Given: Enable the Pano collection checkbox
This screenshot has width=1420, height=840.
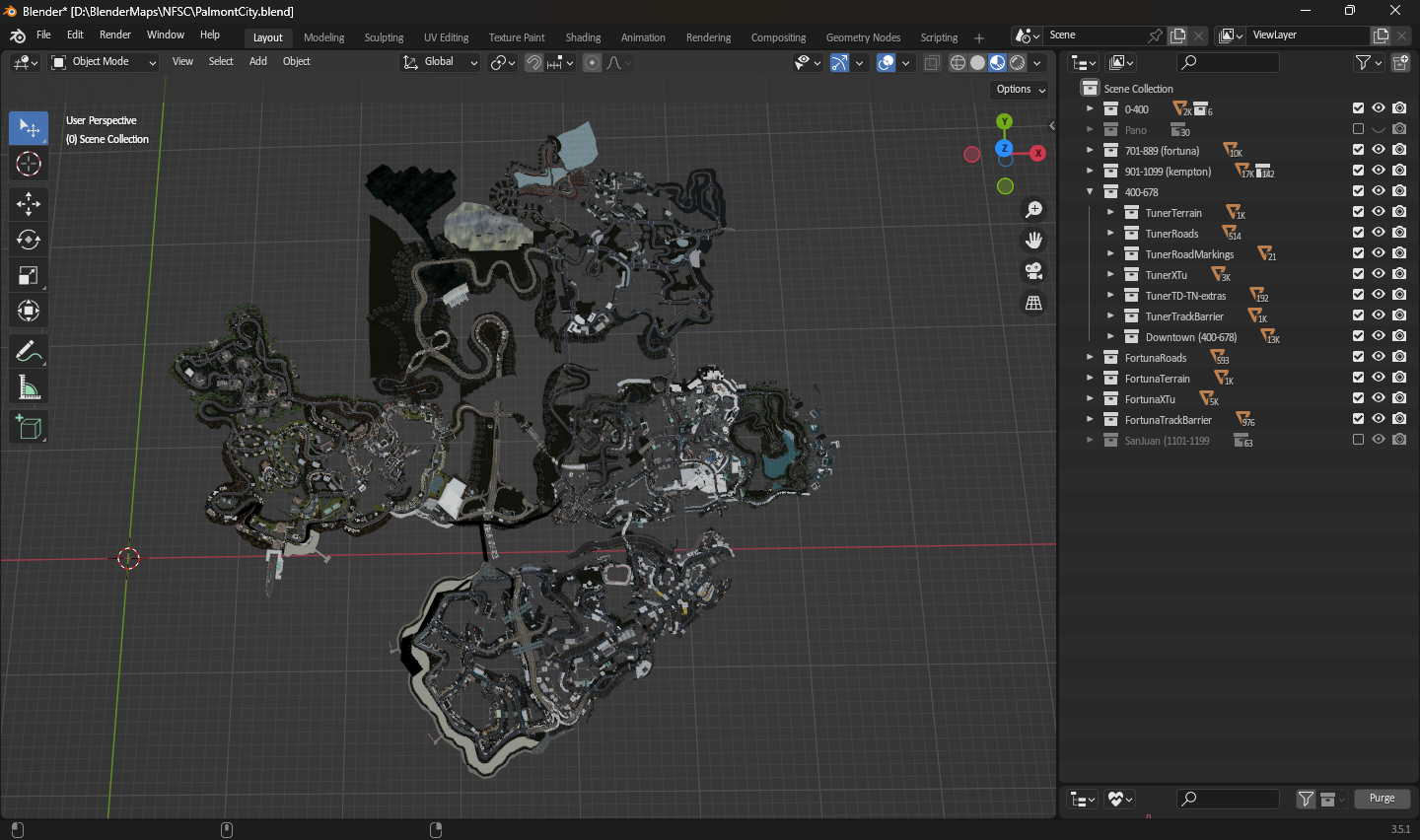Looking at the screenshot, I should pos(1358,129).
